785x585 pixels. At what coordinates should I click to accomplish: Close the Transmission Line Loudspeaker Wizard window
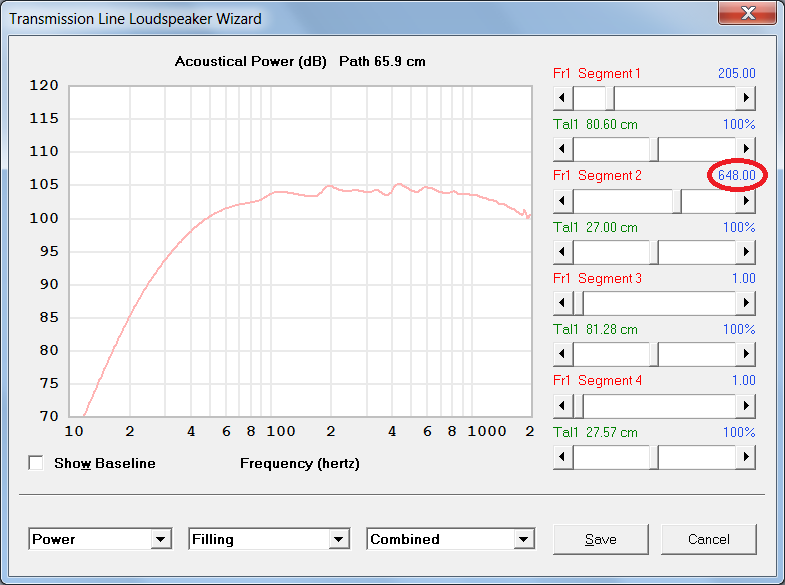click(747, 12)
